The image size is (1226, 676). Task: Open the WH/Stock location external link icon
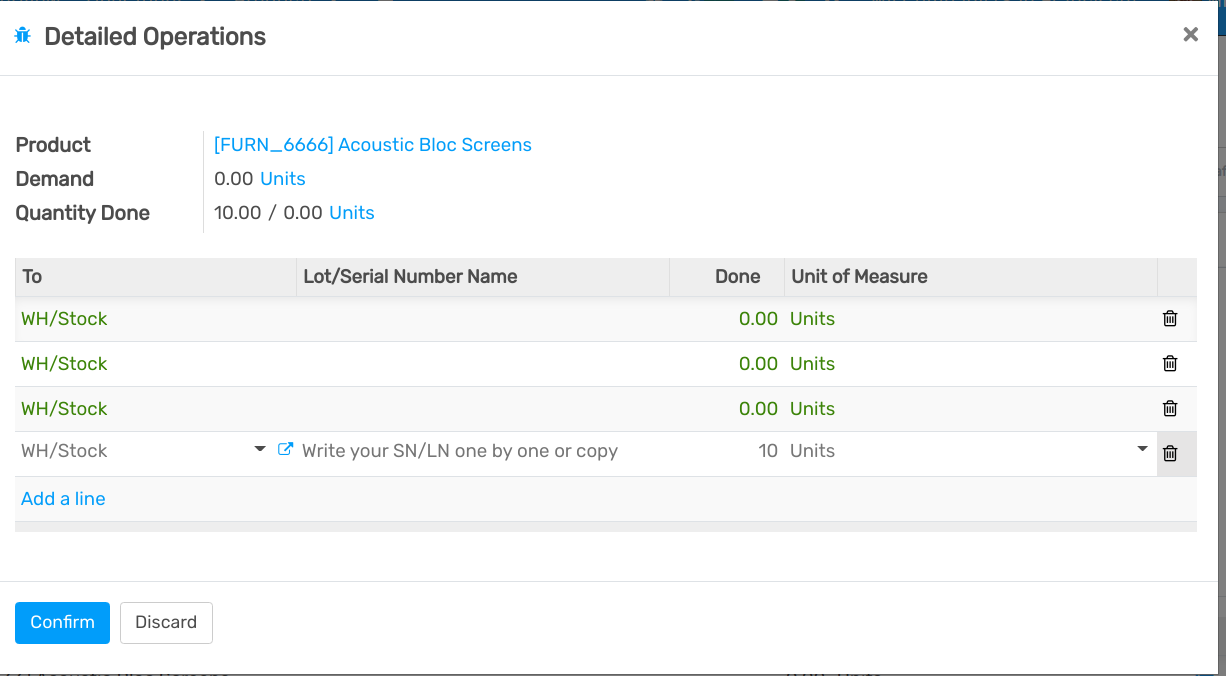(x=285, y=451)
